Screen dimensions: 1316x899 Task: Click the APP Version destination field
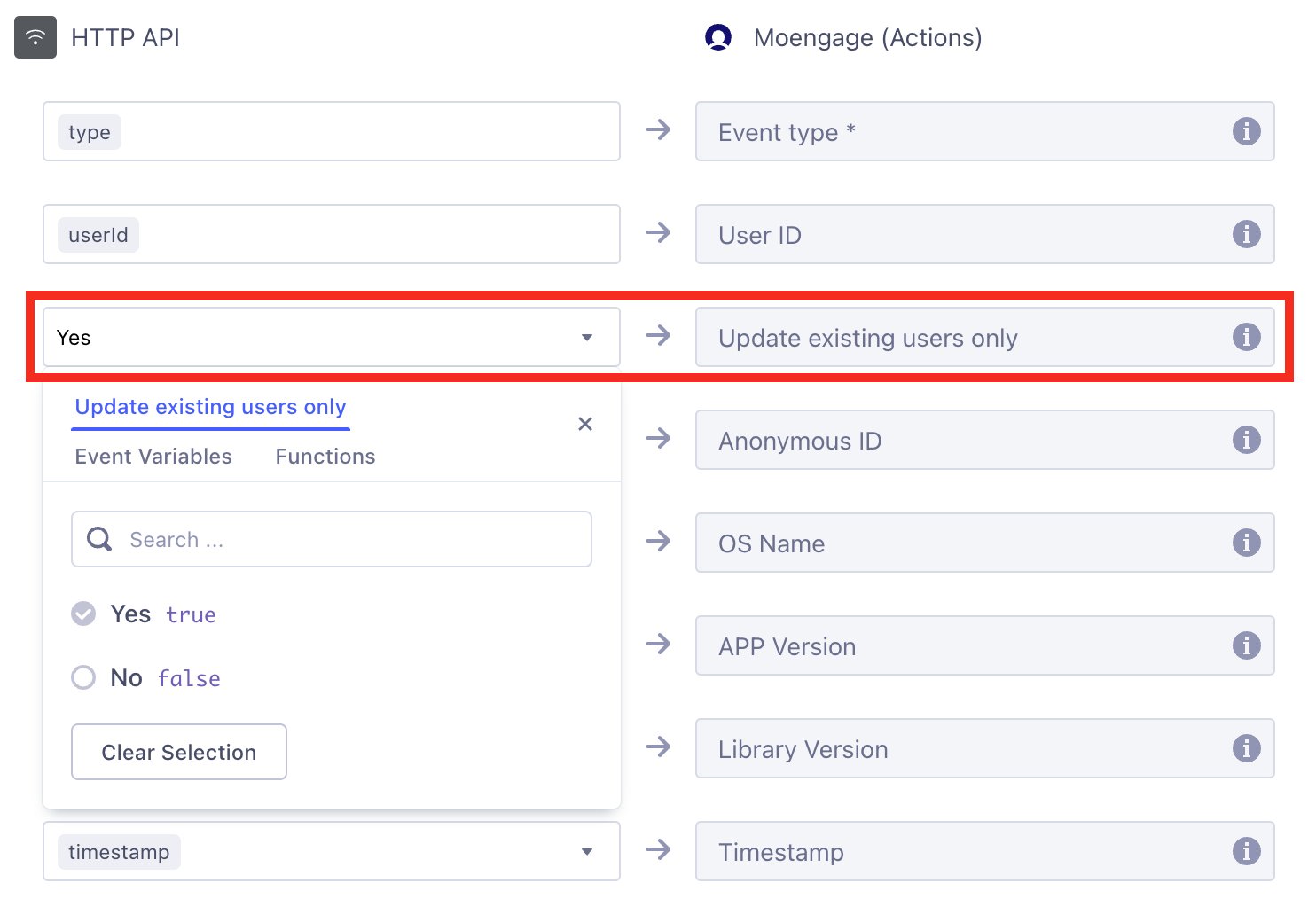tap(985, 645)
